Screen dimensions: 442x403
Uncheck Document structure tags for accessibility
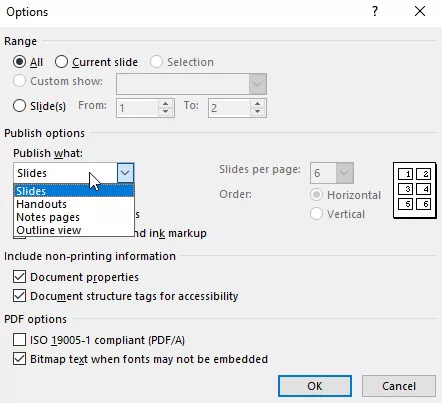[x=19, y=296]
